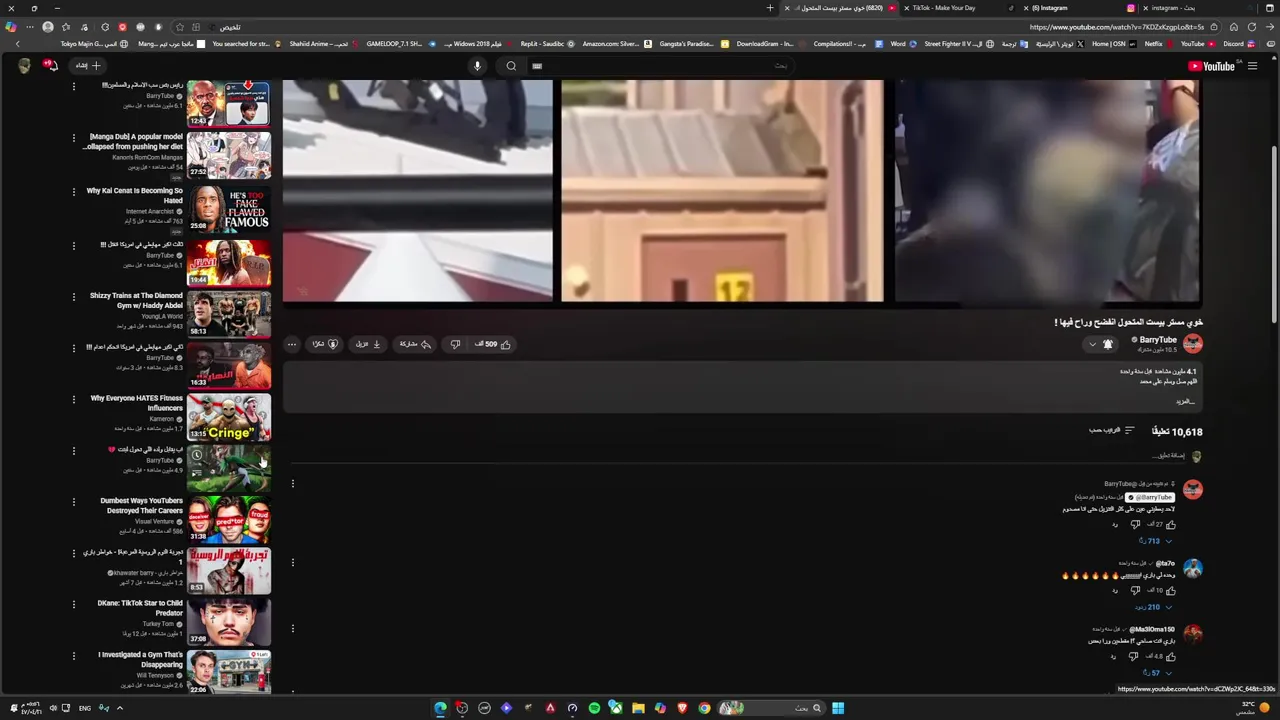
Task: Switch to the (6) Instagram browser tab
Action: [x=1078, y=8]
